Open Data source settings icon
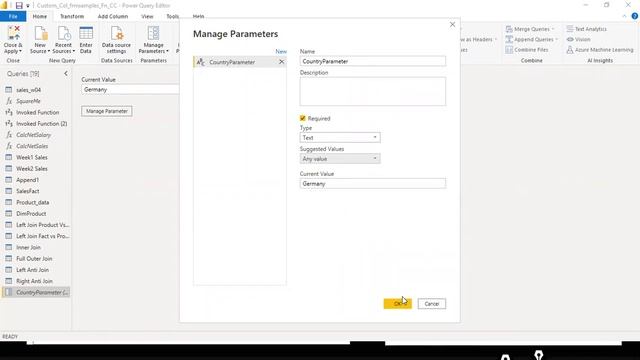The image size is (640, 360). [117, 33]
